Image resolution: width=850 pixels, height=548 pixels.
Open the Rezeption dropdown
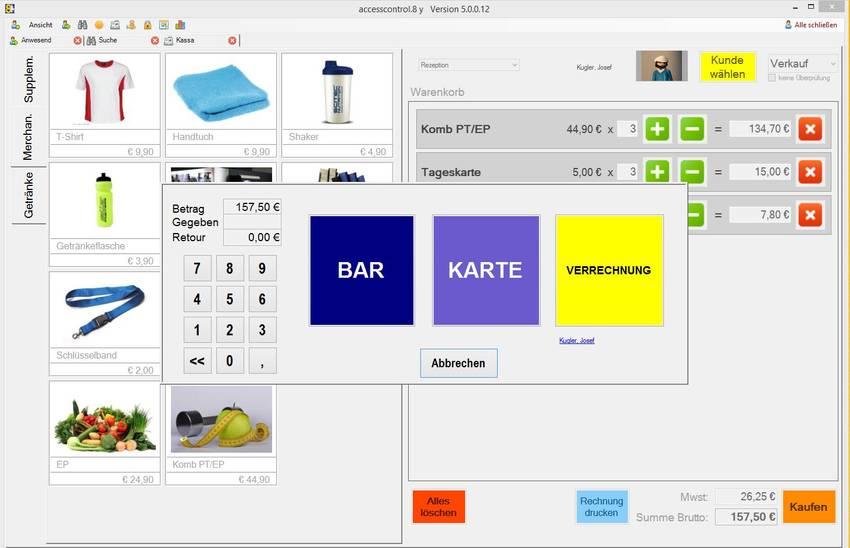[468, 65]
